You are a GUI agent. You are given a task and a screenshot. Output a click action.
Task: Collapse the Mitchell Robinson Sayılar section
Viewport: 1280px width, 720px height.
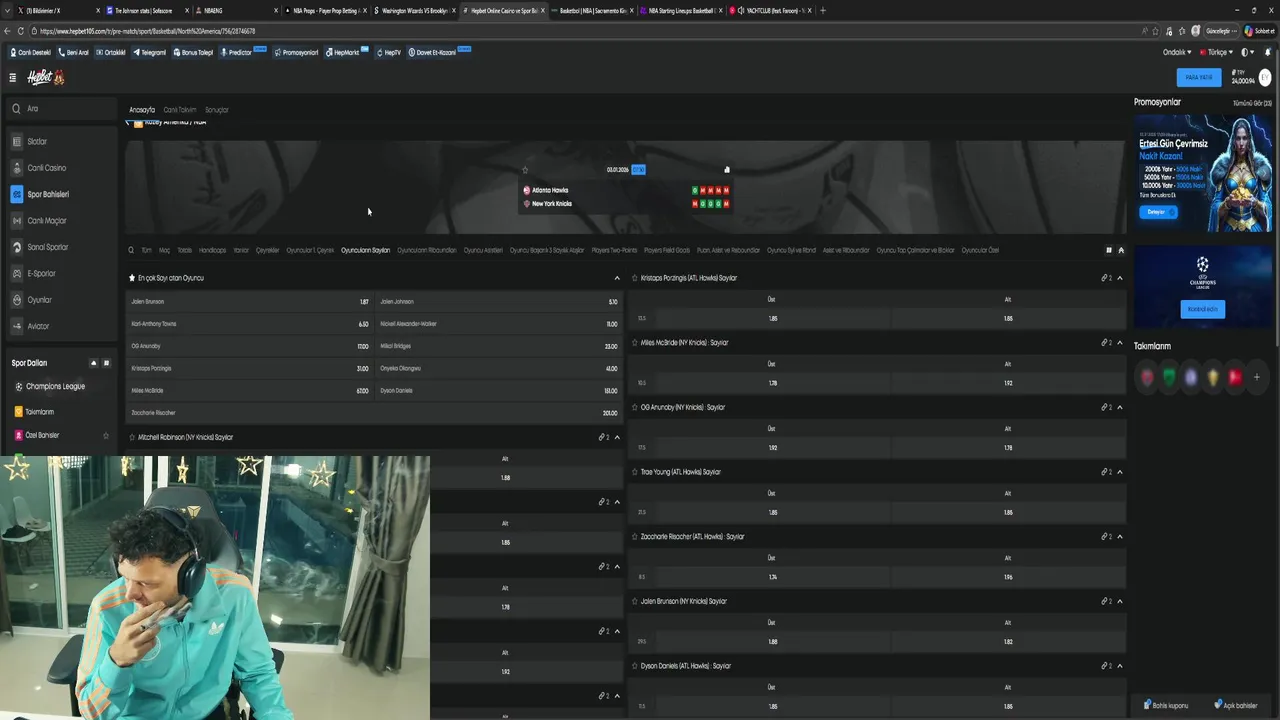point(617,437)
